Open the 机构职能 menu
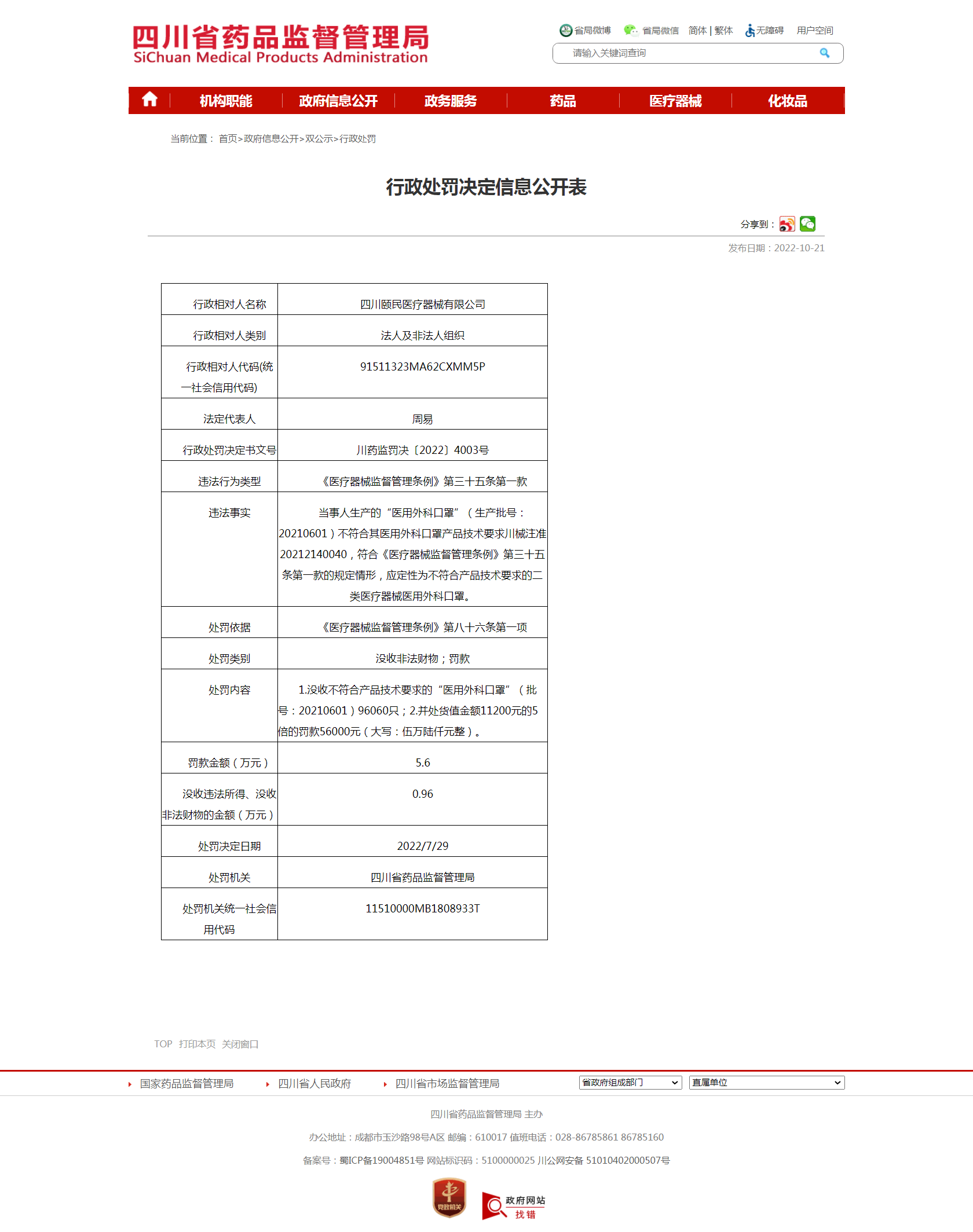973x1232 pixels. click(226, 101)
